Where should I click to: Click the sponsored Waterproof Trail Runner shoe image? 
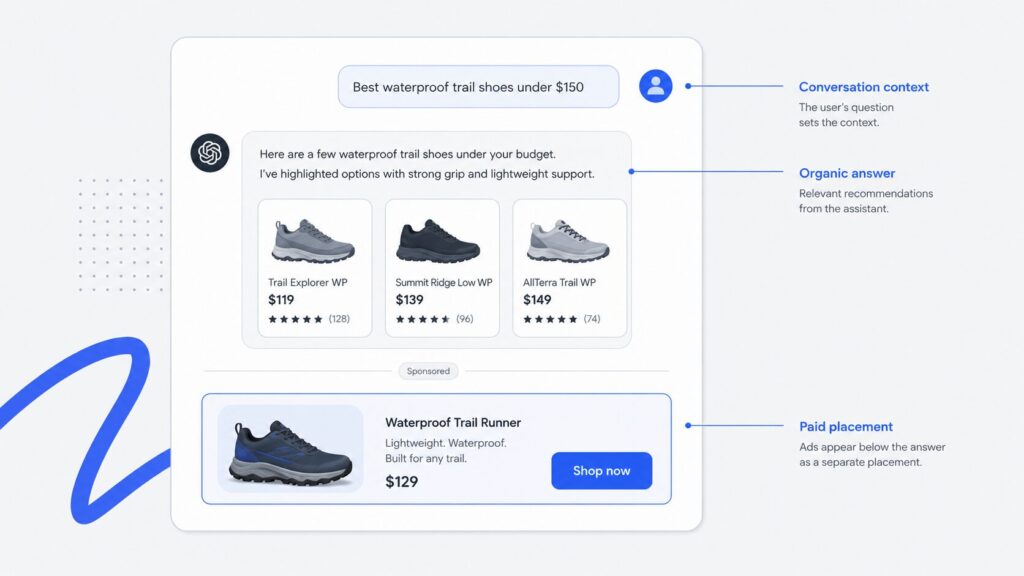pyautogui.click(x=290, y=449)
